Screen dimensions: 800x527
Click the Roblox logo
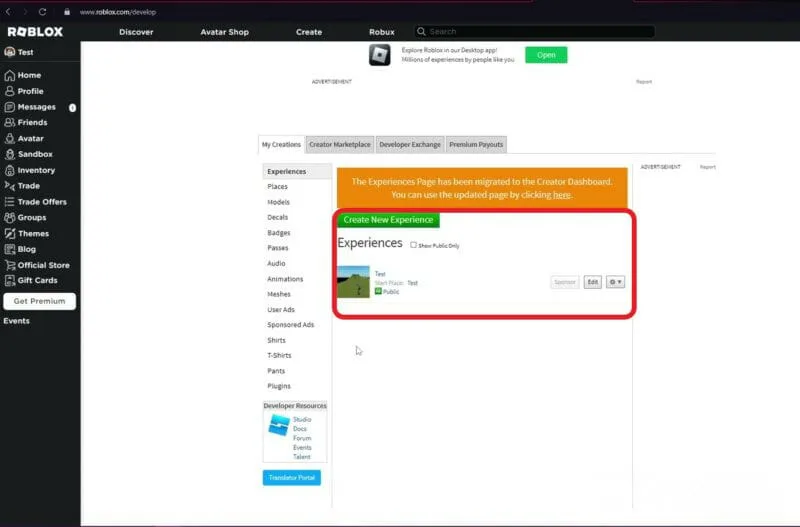[35, 32]
